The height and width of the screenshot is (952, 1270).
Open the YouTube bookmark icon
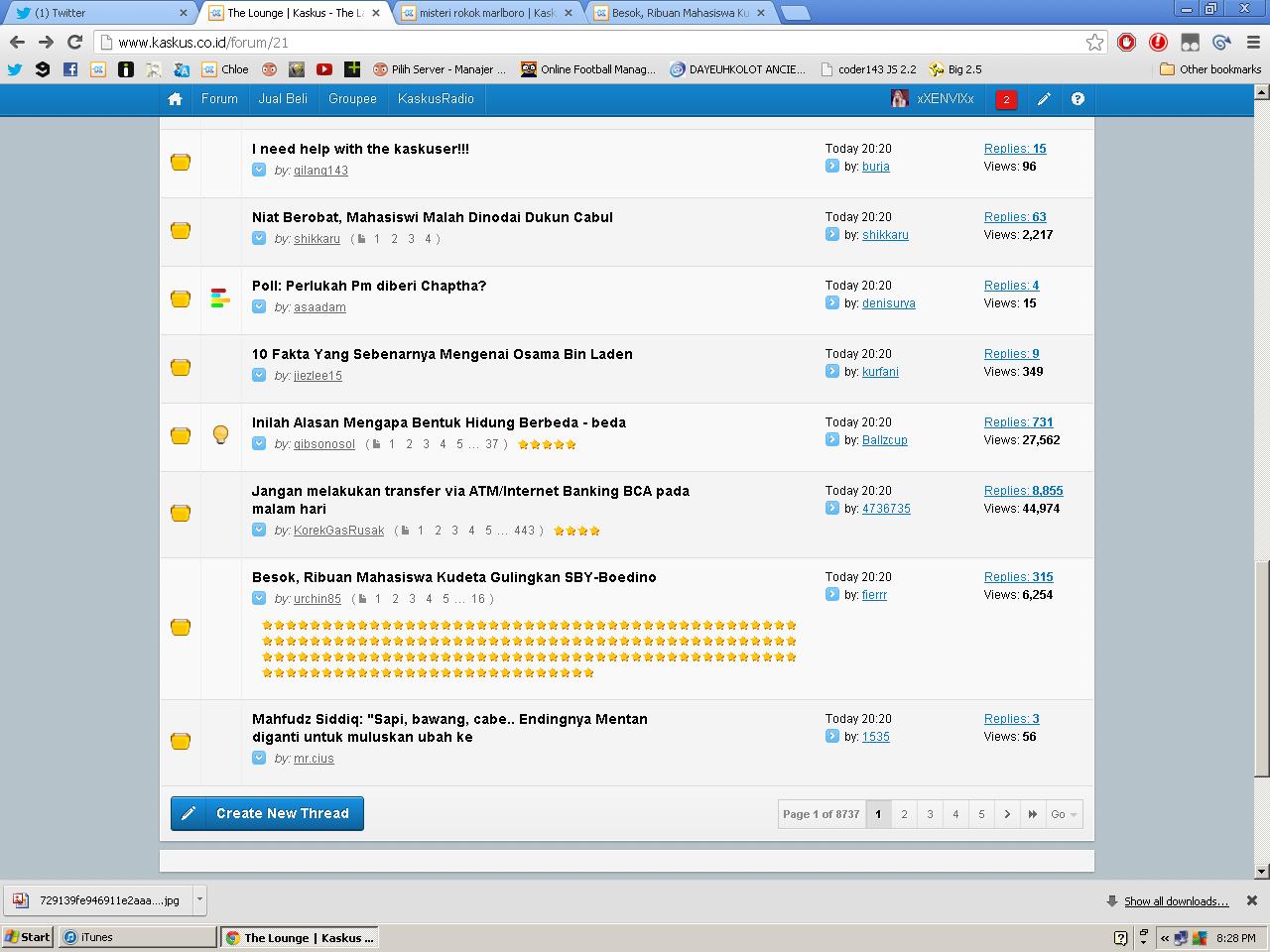(324, 69)
